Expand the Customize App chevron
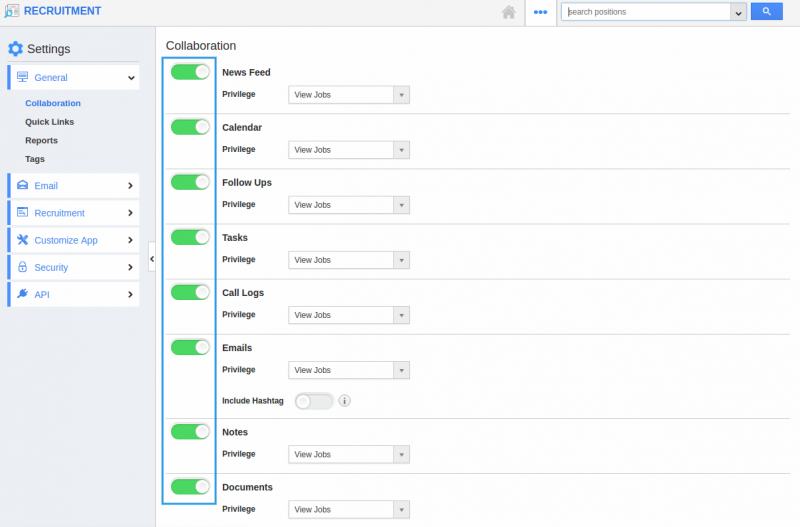The image size is (800, 527). 130,240
